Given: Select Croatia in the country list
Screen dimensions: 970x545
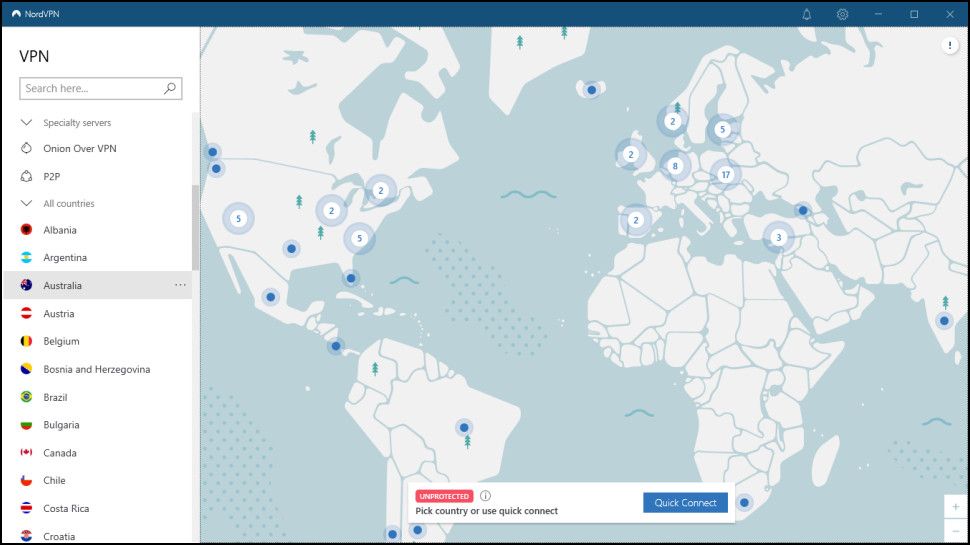Looking at the screenshot, I should [97, 535].
